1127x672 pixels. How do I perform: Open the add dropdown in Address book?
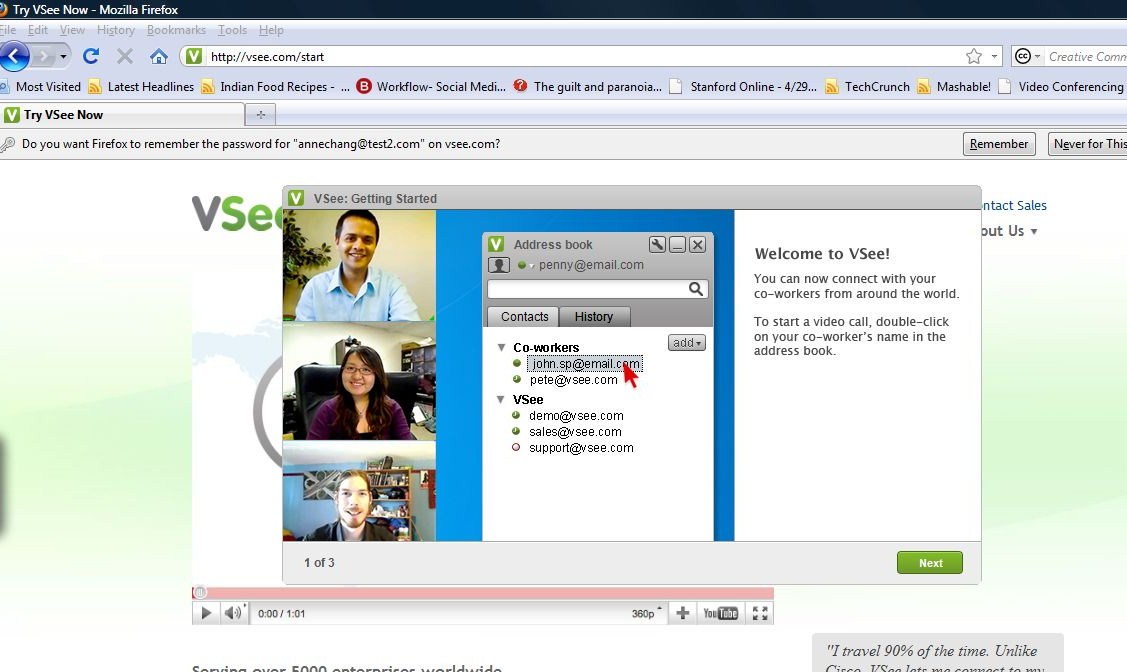click(x=687, y=343)
